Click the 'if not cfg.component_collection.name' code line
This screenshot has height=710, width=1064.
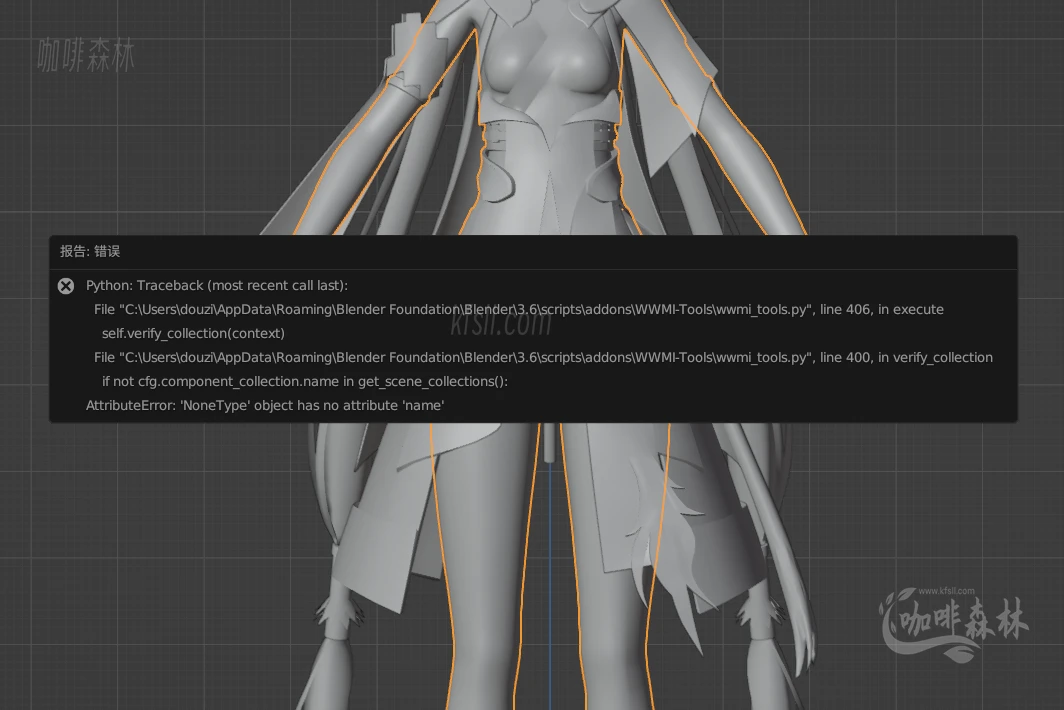[x=305, y=381]
